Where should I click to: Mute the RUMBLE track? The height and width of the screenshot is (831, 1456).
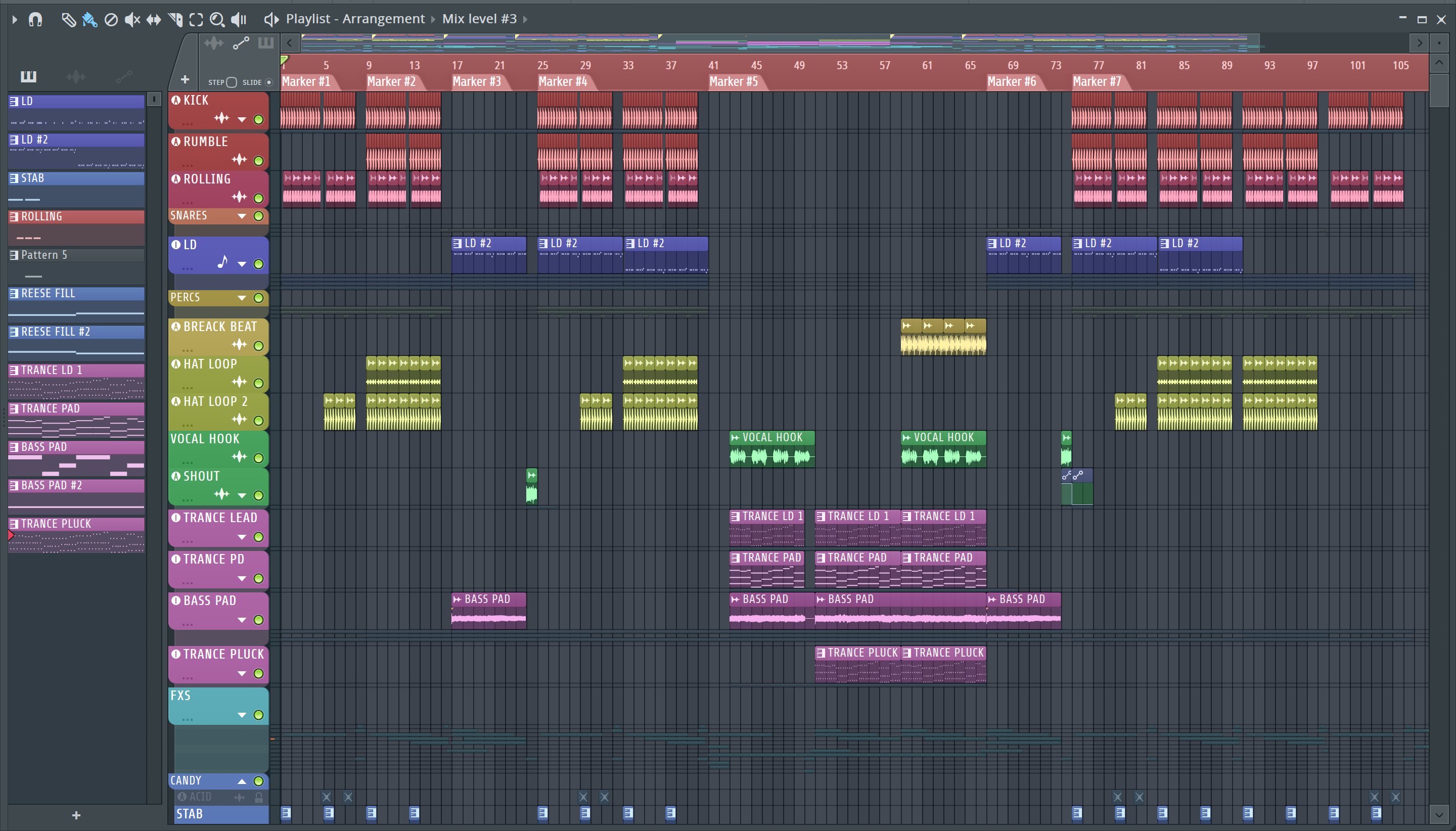258,161
